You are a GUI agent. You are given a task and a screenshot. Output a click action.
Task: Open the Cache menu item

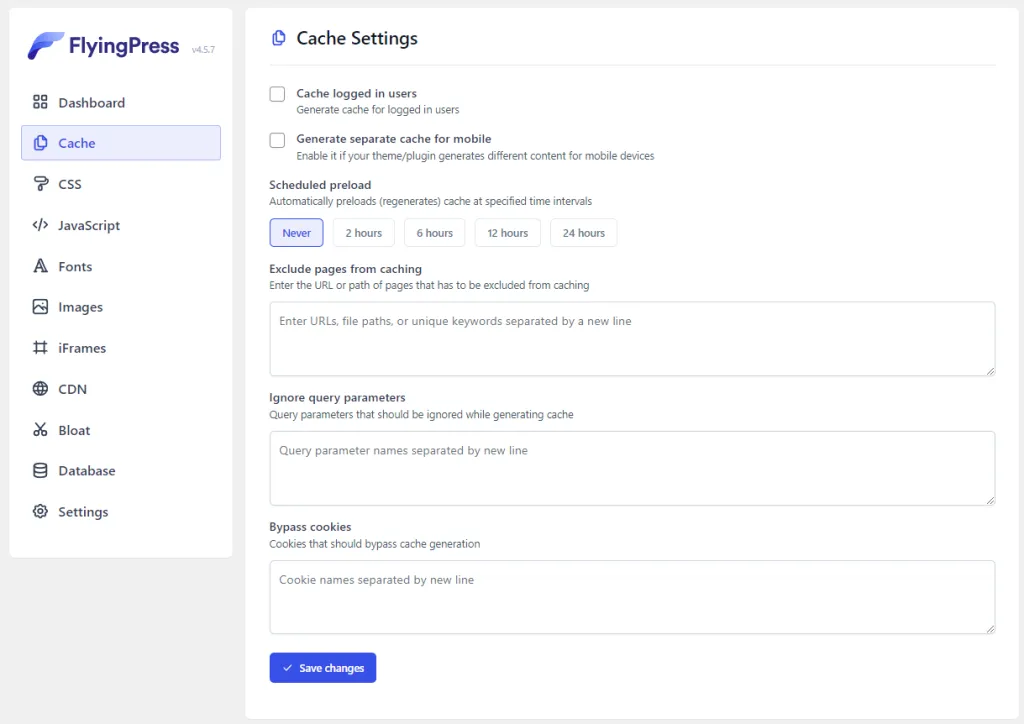(x=120, y=143)
